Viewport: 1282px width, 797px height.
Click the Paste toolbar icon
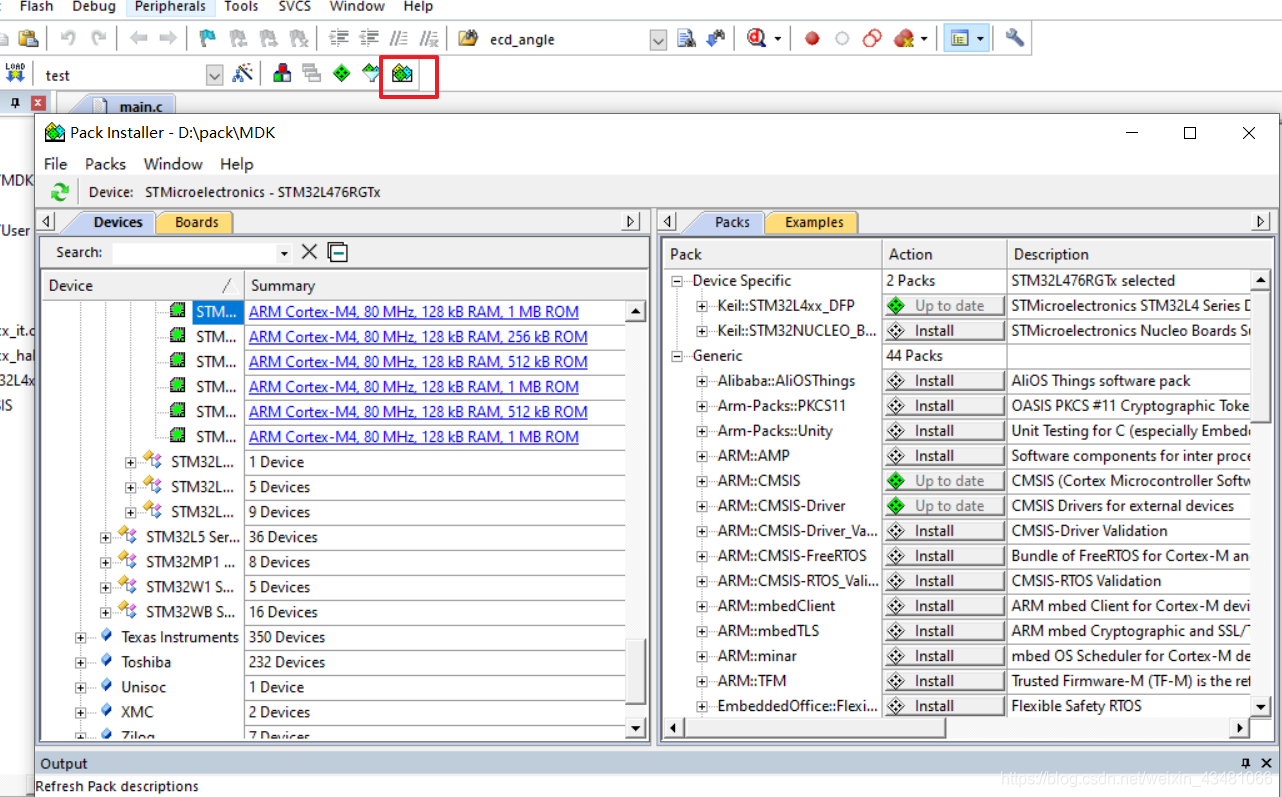click(x=29, y=39)
